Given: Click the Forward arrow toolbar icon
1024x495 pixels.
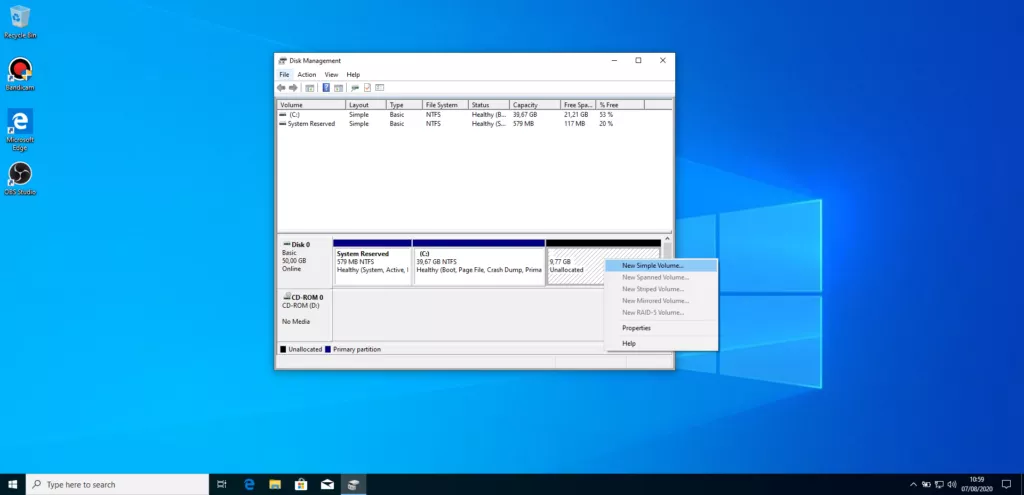Looking at the screenshot, I should 293,88.
